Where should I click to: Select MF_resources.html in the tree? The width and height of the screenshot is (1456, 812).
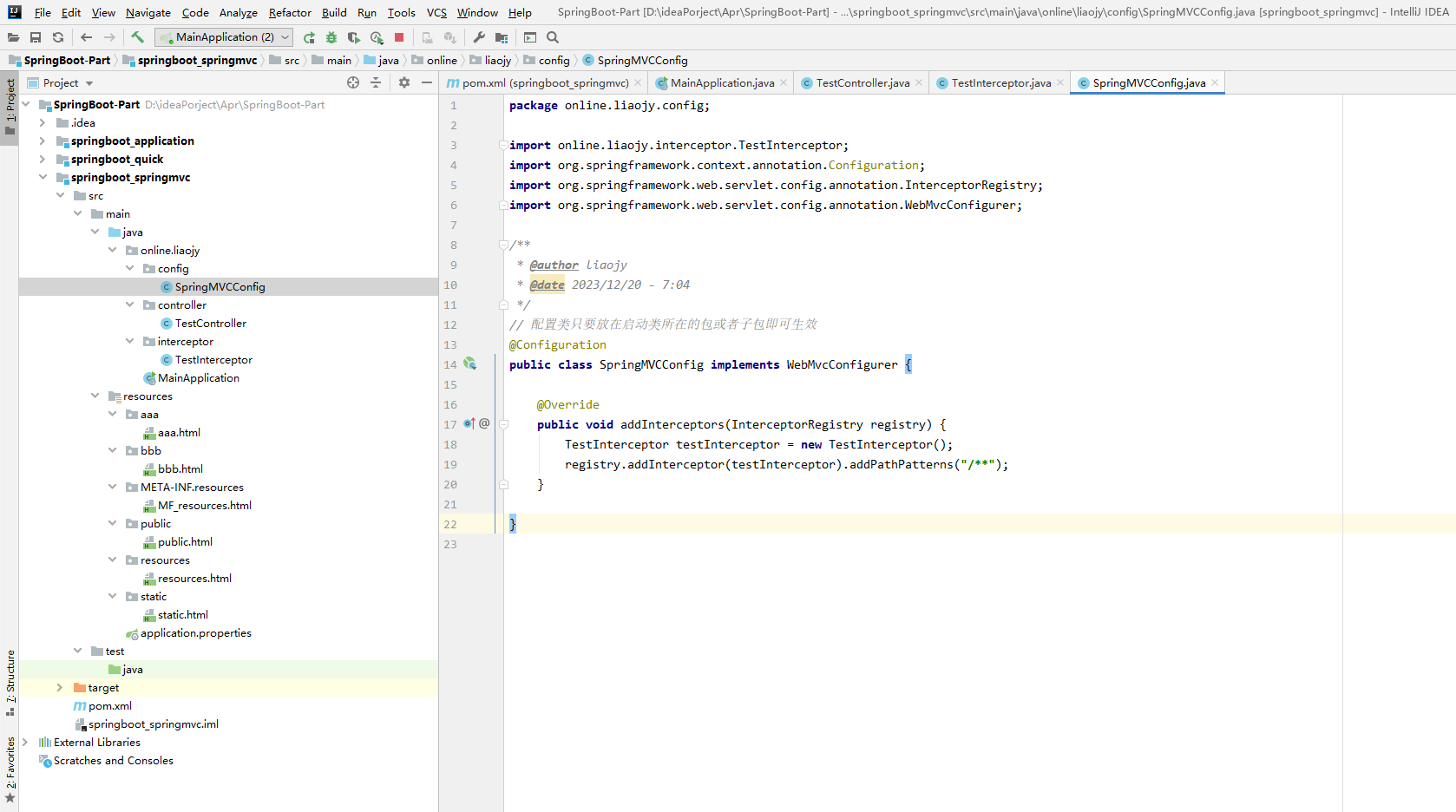(205, 505)
